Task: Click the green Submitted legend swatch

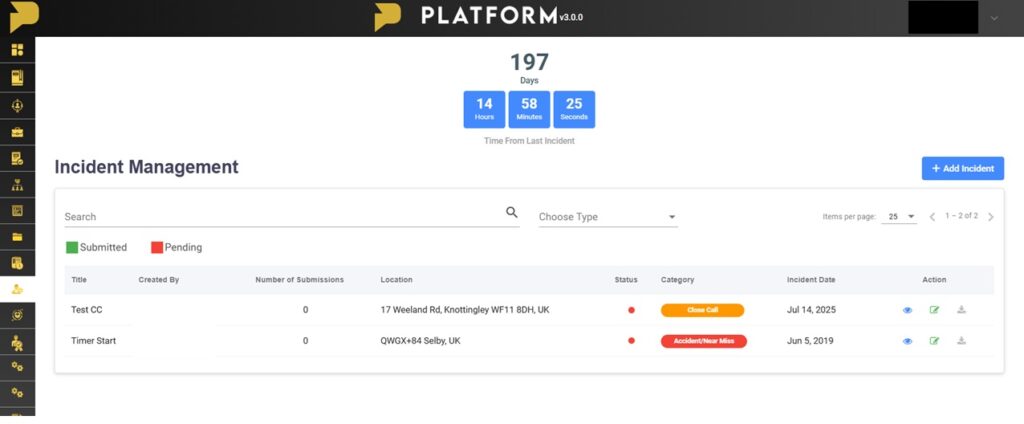Action: point(72,247)
